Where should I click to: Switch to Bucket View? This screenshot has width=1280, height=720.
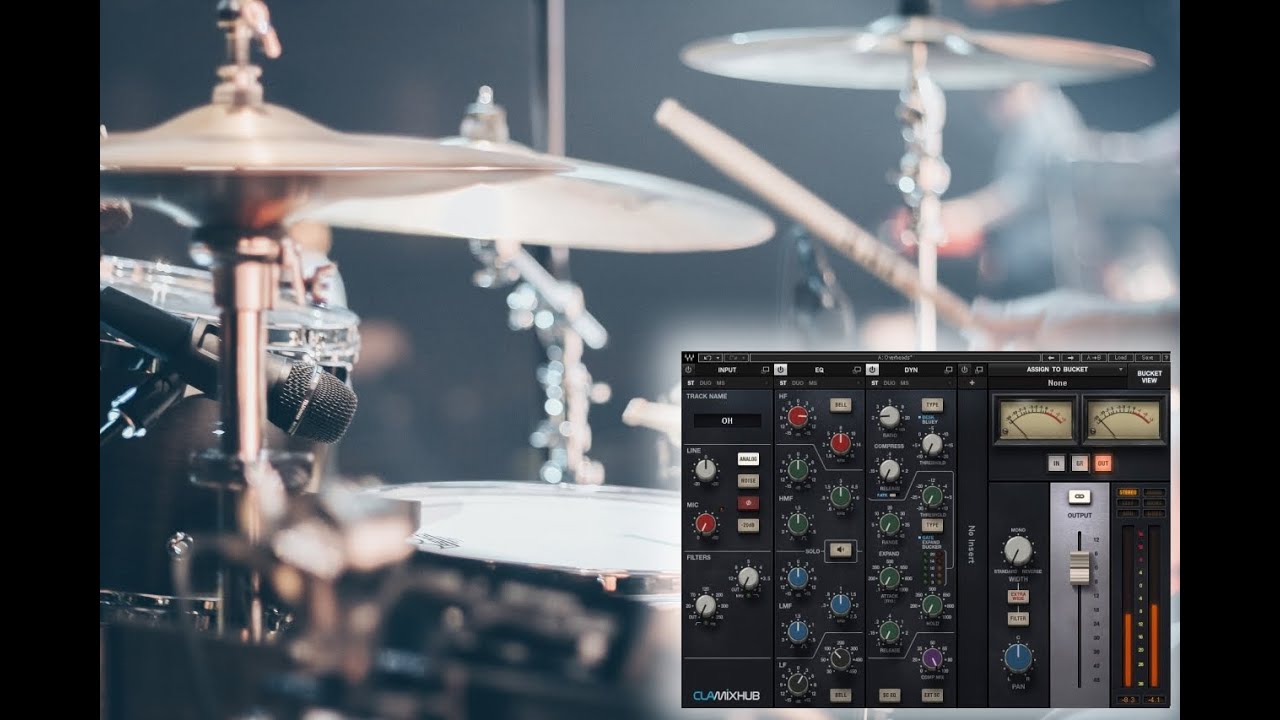[1149, 376]
